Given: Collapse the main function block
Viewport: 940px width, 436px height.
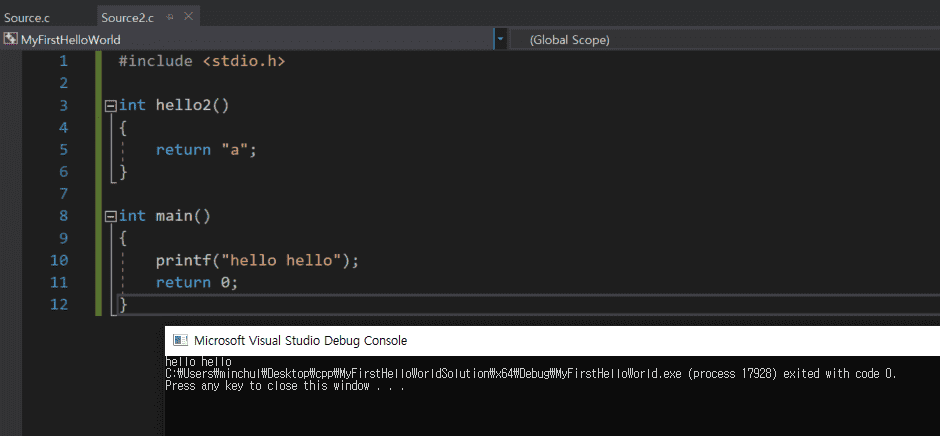Looking at the screenshot, I should coord(110,216).
